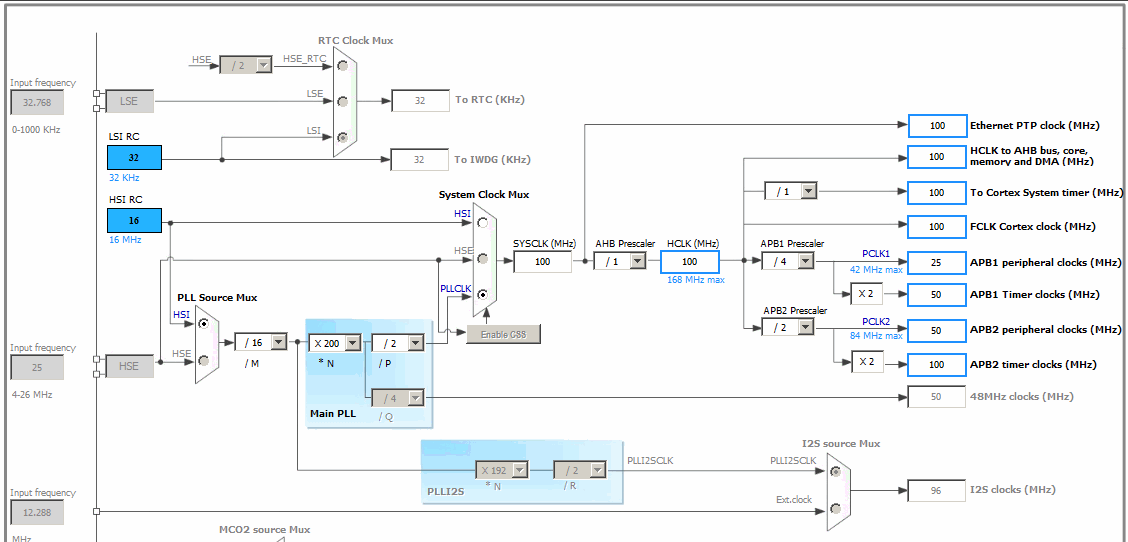Image resolution: width=1128 pixels, height=542 pixels.
Task: Select HSE in PLL Source Mux
Action: pyautogui.click(x=204, y=360)
